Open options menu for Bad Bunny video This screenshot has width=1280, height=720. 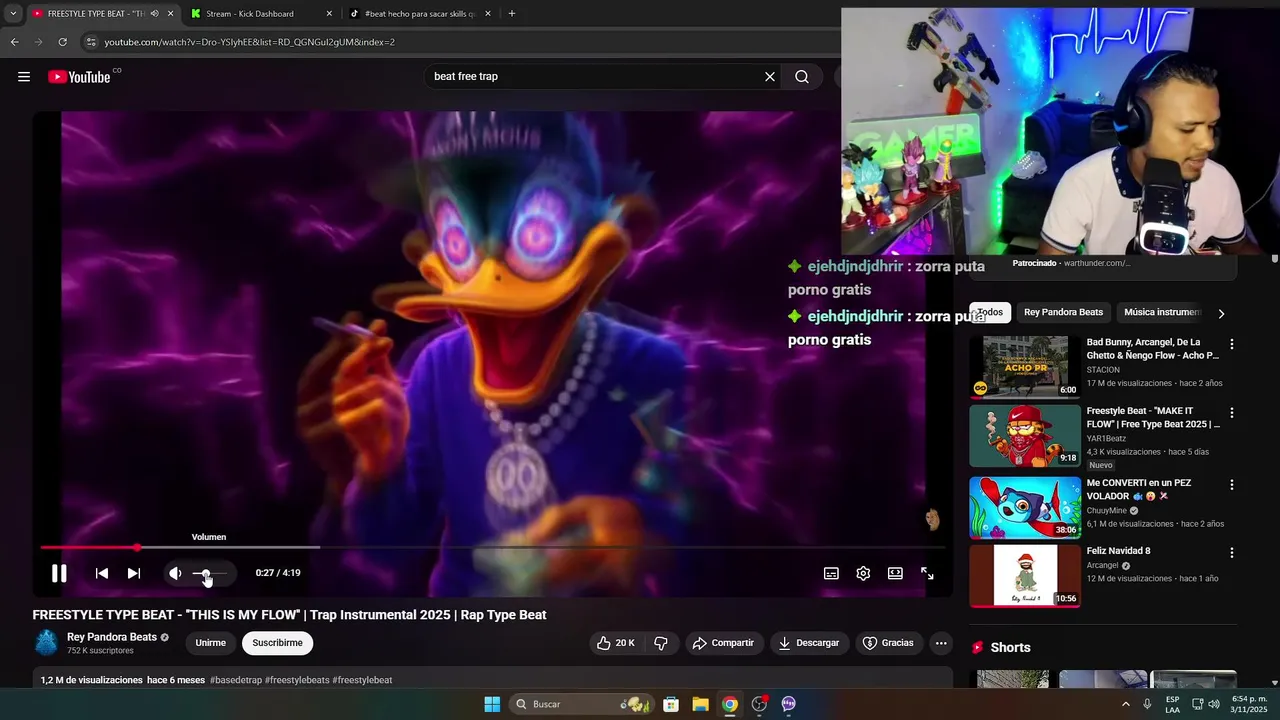[x=1232, y=344]
